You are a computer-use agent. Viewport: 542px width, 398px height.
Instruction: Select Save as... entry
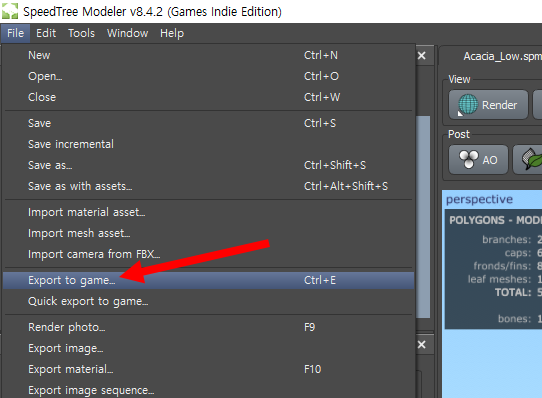tap(208, 165)
